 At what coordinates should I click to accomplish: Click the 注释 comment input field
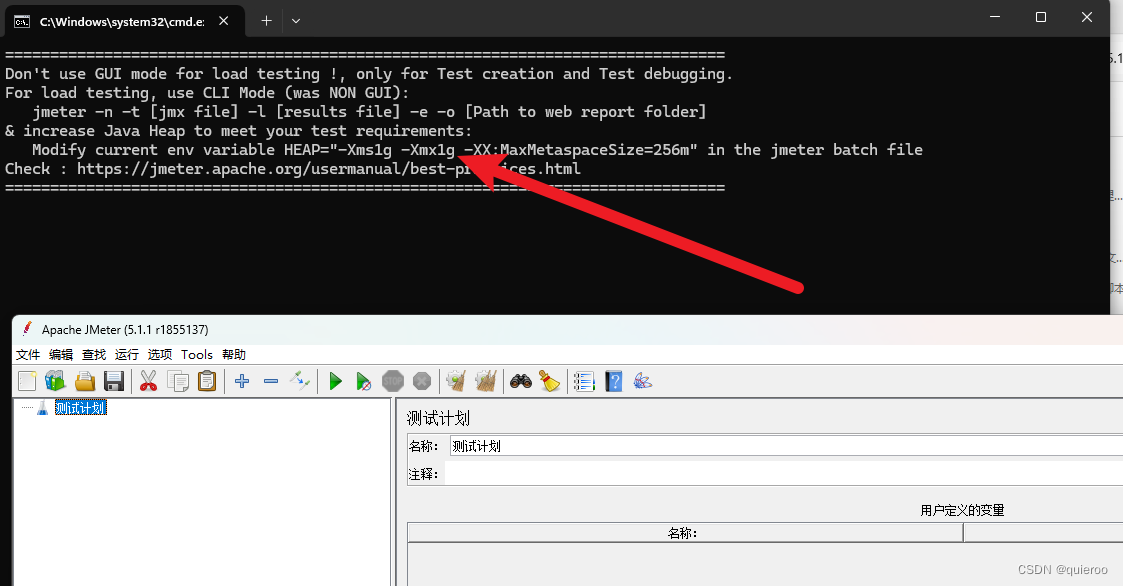point(784,474)
